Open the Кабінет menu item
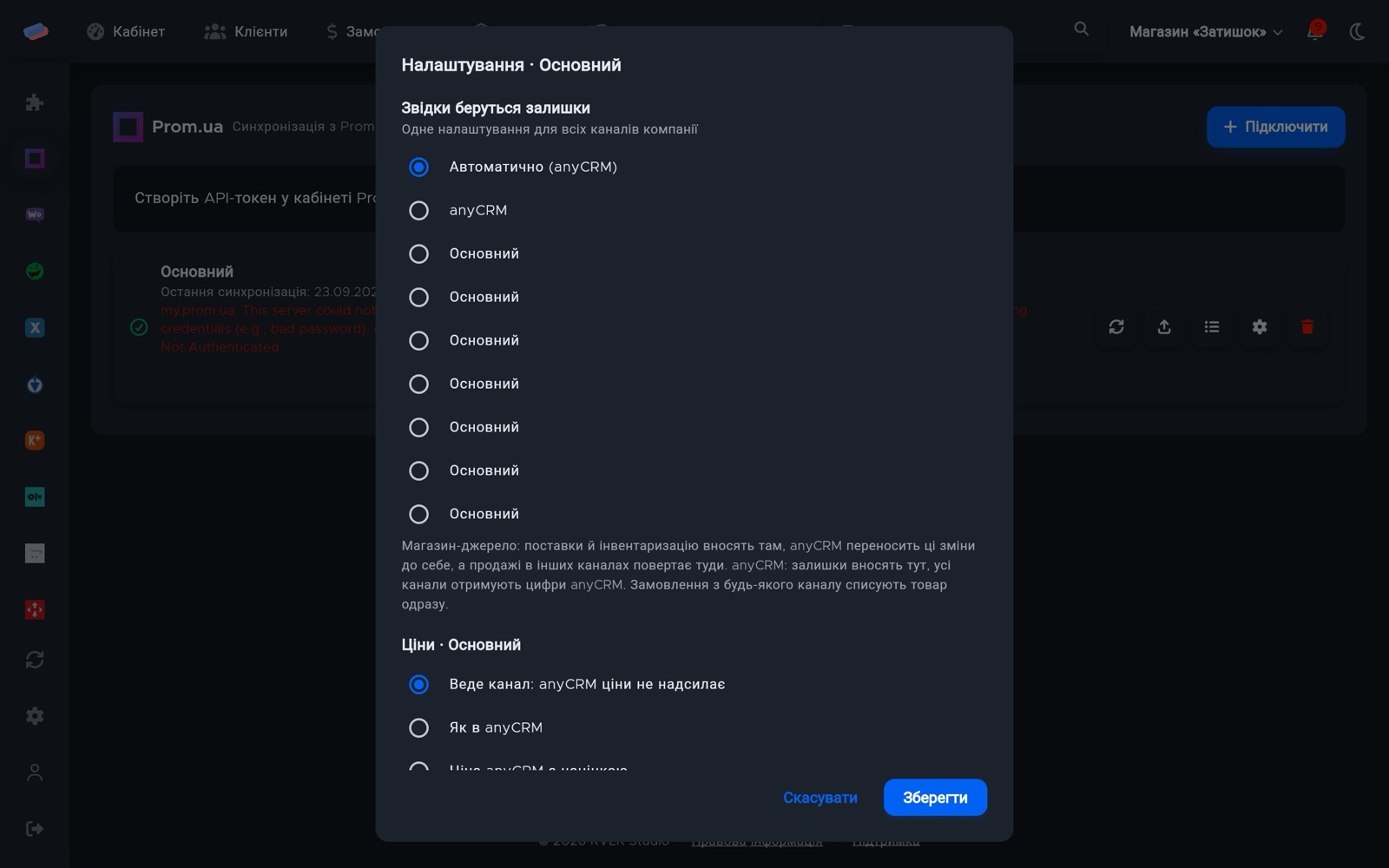This screenshot has height=868, width=1389. [x=126, y=32]
